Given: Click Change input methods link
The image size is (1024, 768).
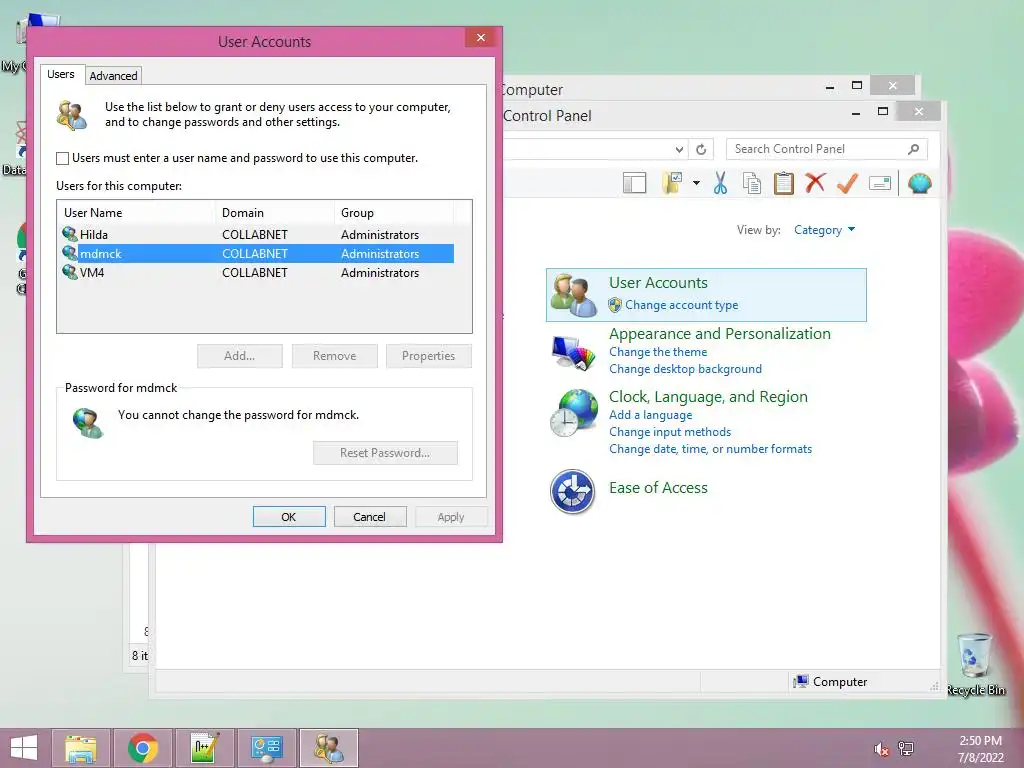Looking at the screenshot, I should pyautogui.click(x=669, y=432).
